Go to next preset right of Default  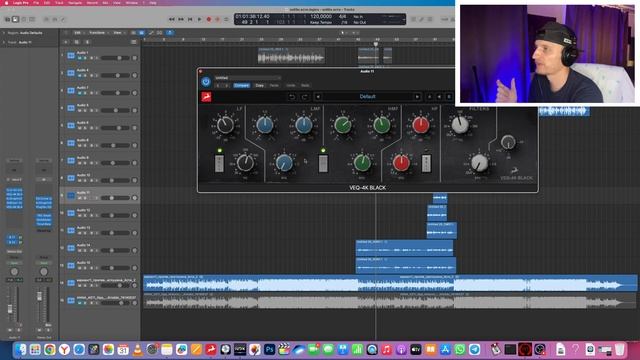pyautogui.click(x=417, y=97)
